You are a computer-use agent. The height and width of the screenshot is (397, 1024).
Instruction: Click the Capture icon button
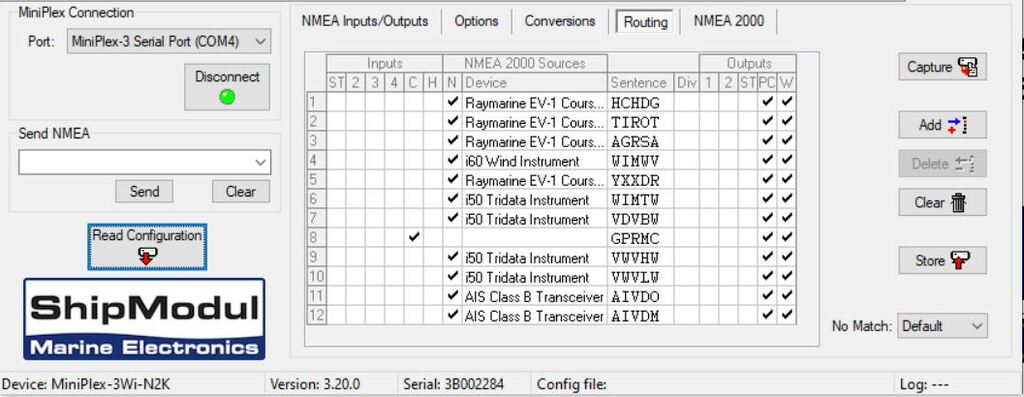click(x=942, y=67)
